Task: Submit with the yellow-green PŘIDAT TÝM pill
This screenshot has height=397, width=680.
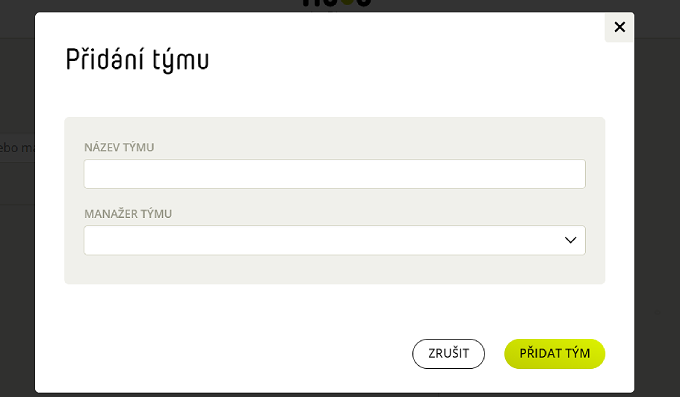Action: [x=555, y=354]
